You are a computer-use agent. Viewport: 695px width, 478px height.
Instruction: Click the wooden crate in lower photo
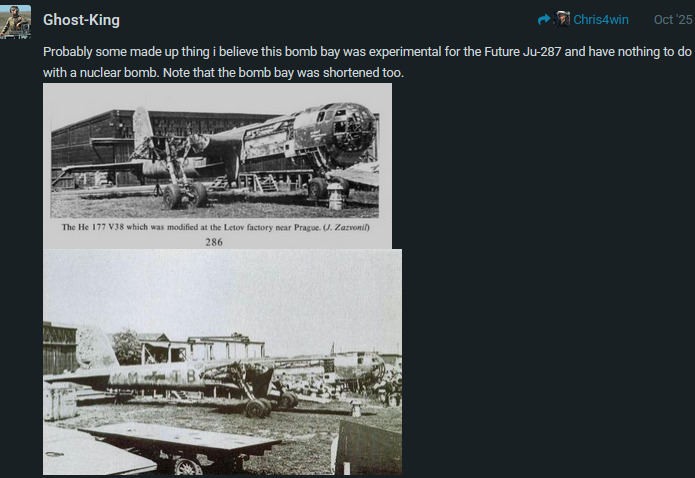point(60,401)
